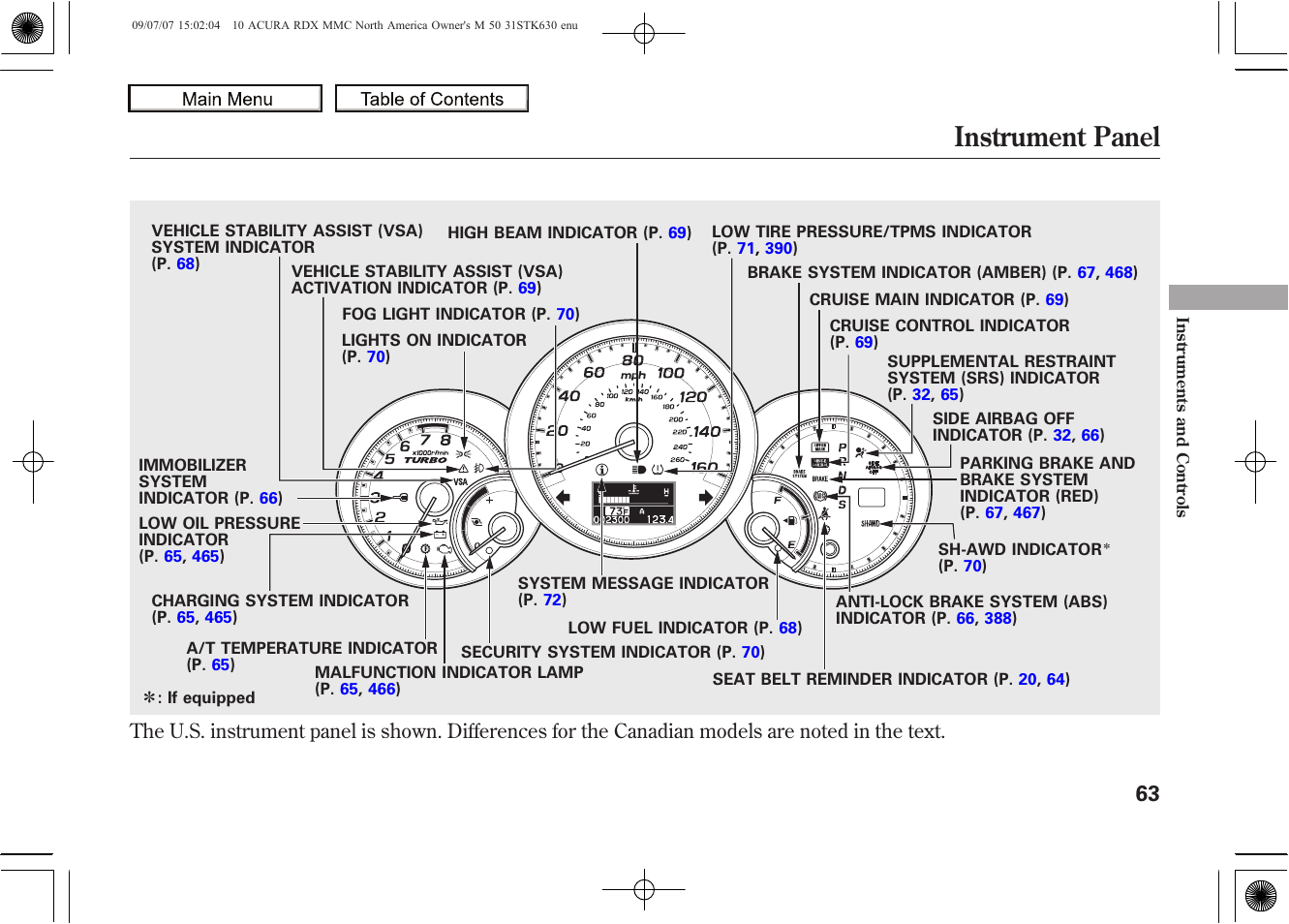
Task: Click the cruise control indicator box
Action: point(819,463)
